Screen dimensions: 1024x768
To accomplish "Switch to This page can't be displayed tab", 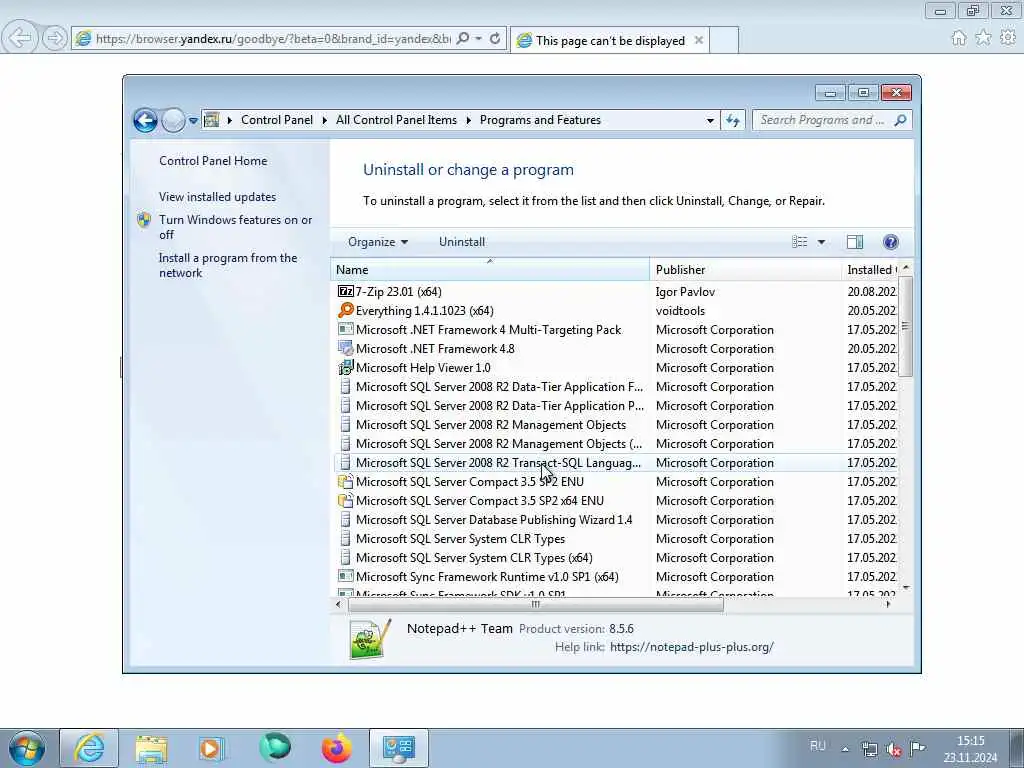I will tap(610, 40).
